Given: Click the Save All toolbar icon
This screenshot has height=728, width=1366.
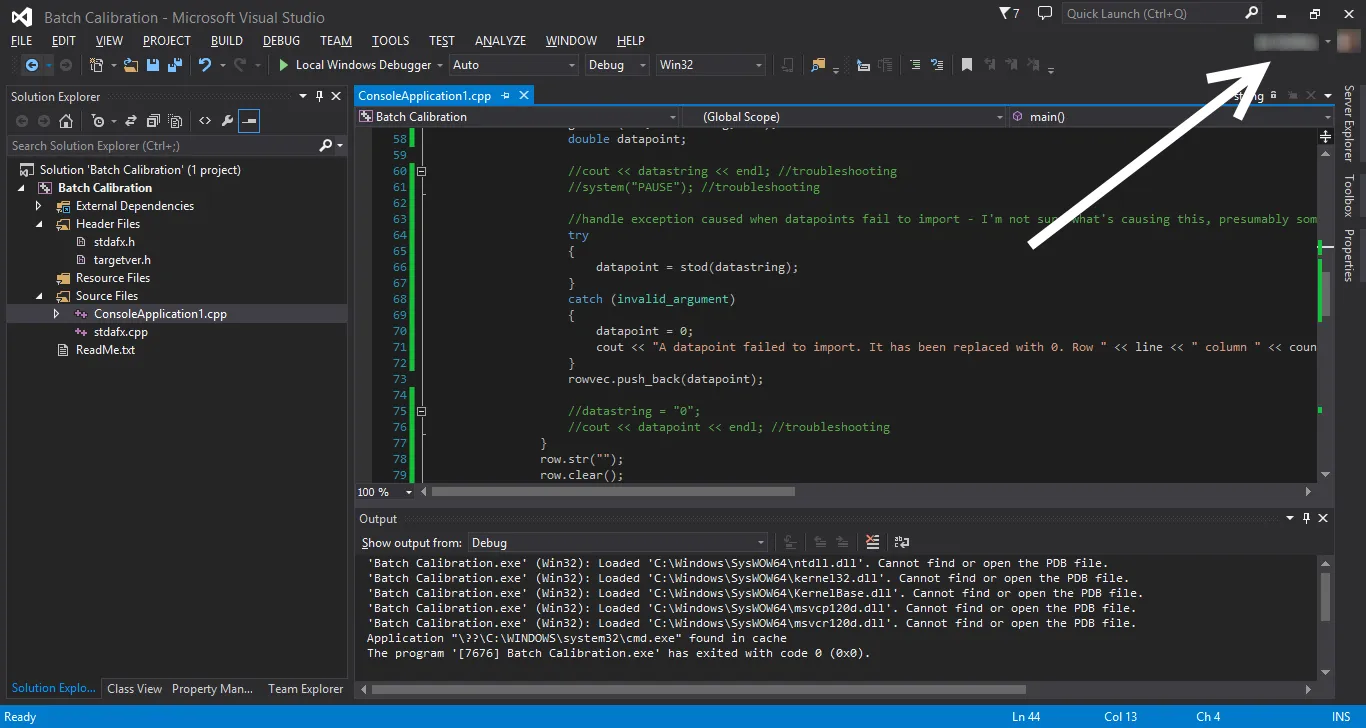Looking at the screenshot, I should (175, 65).
